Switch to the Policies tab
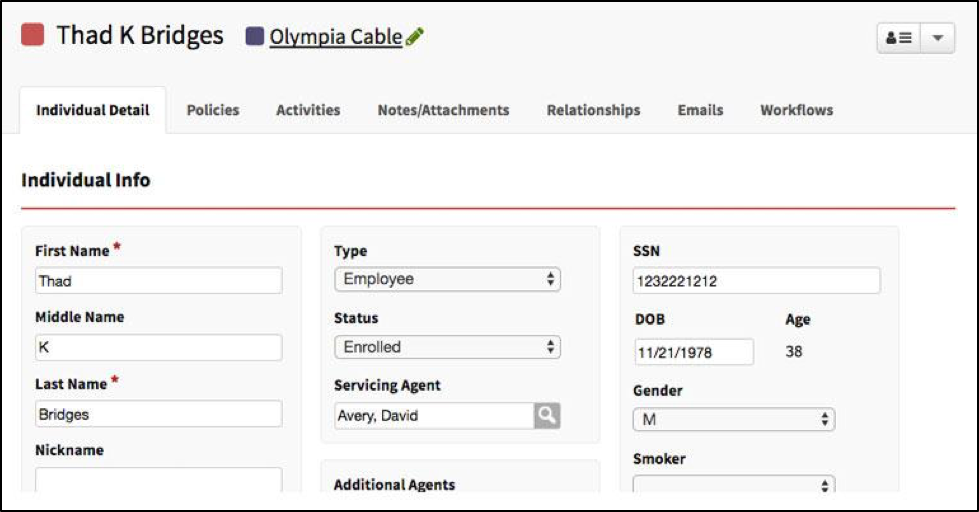979x512 pixels. tap(213, 110)
